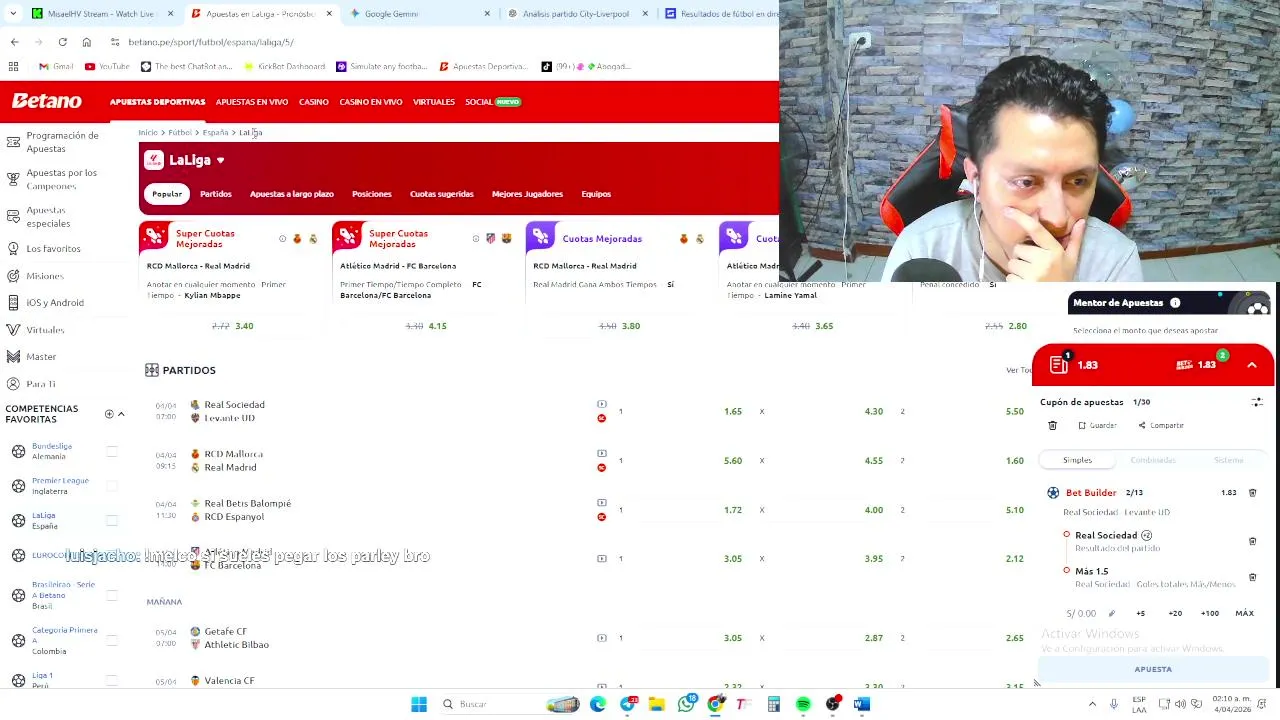Delete all bets trash icon in coupon

pyautogui.click(x=1052, y=426)
